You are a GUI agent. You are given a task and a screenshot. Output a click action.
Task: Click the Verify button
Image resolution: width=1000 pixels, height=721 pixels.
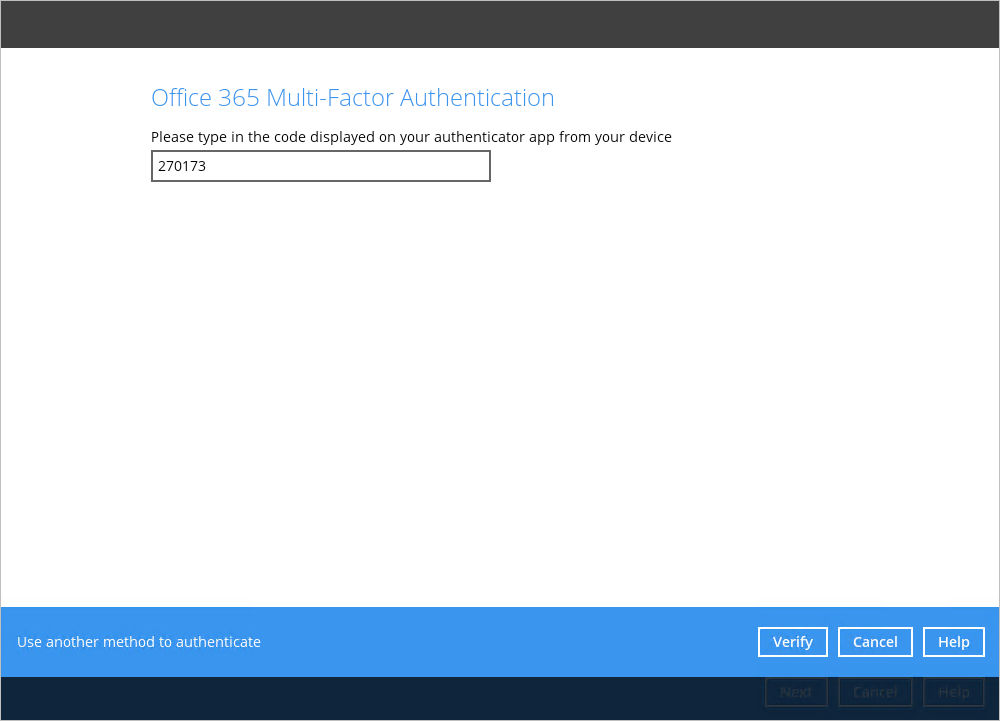[792, 642]
